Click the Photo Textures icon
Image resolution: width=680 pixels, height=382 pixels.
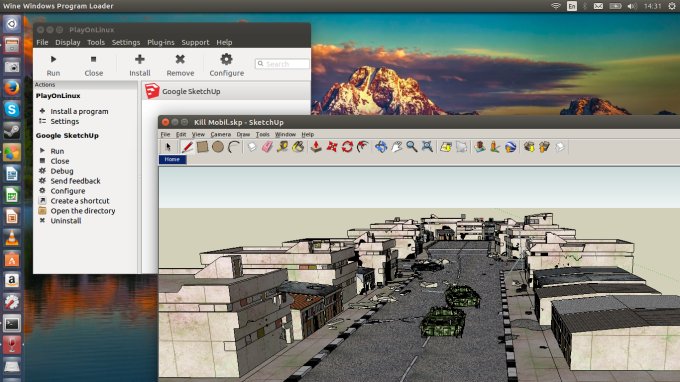coord(495,147)
